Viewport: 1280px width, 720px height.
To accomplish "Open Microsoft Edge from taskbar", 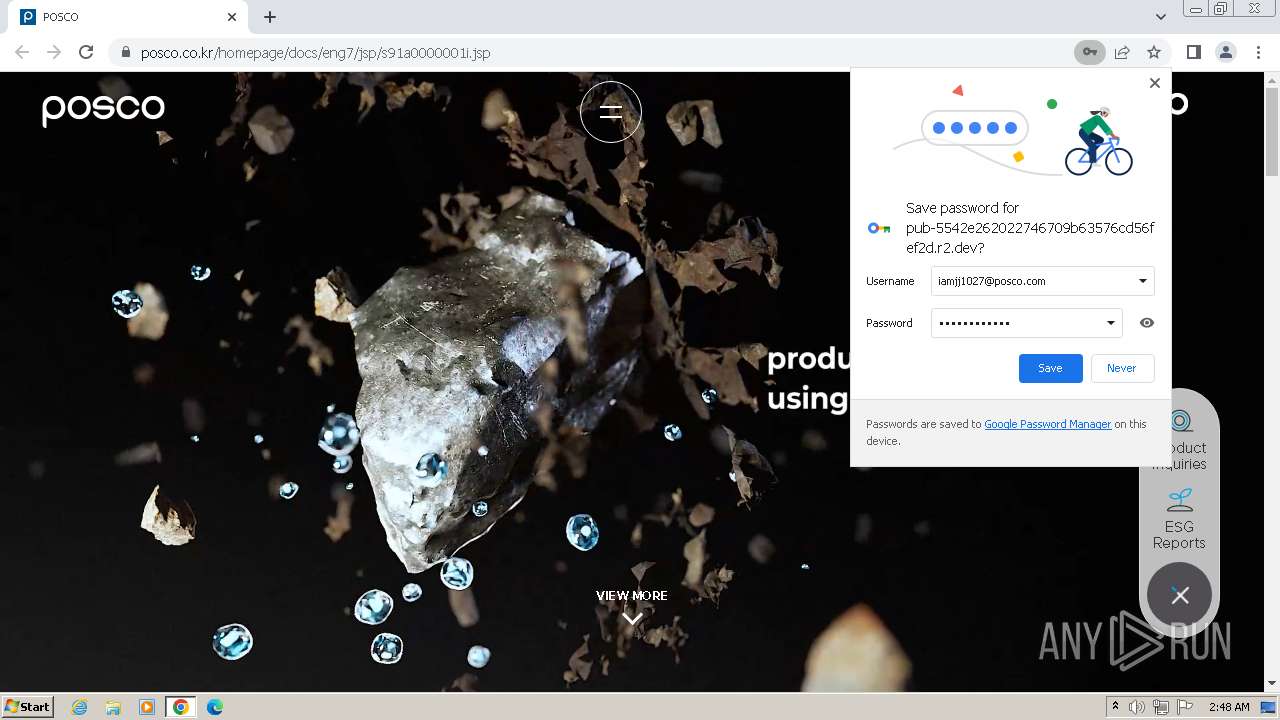I will tap(215, 707).
